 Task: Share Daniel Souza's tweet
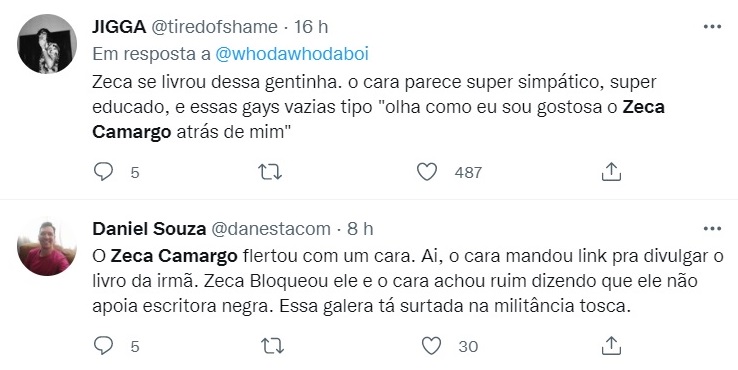pos(611,346)
